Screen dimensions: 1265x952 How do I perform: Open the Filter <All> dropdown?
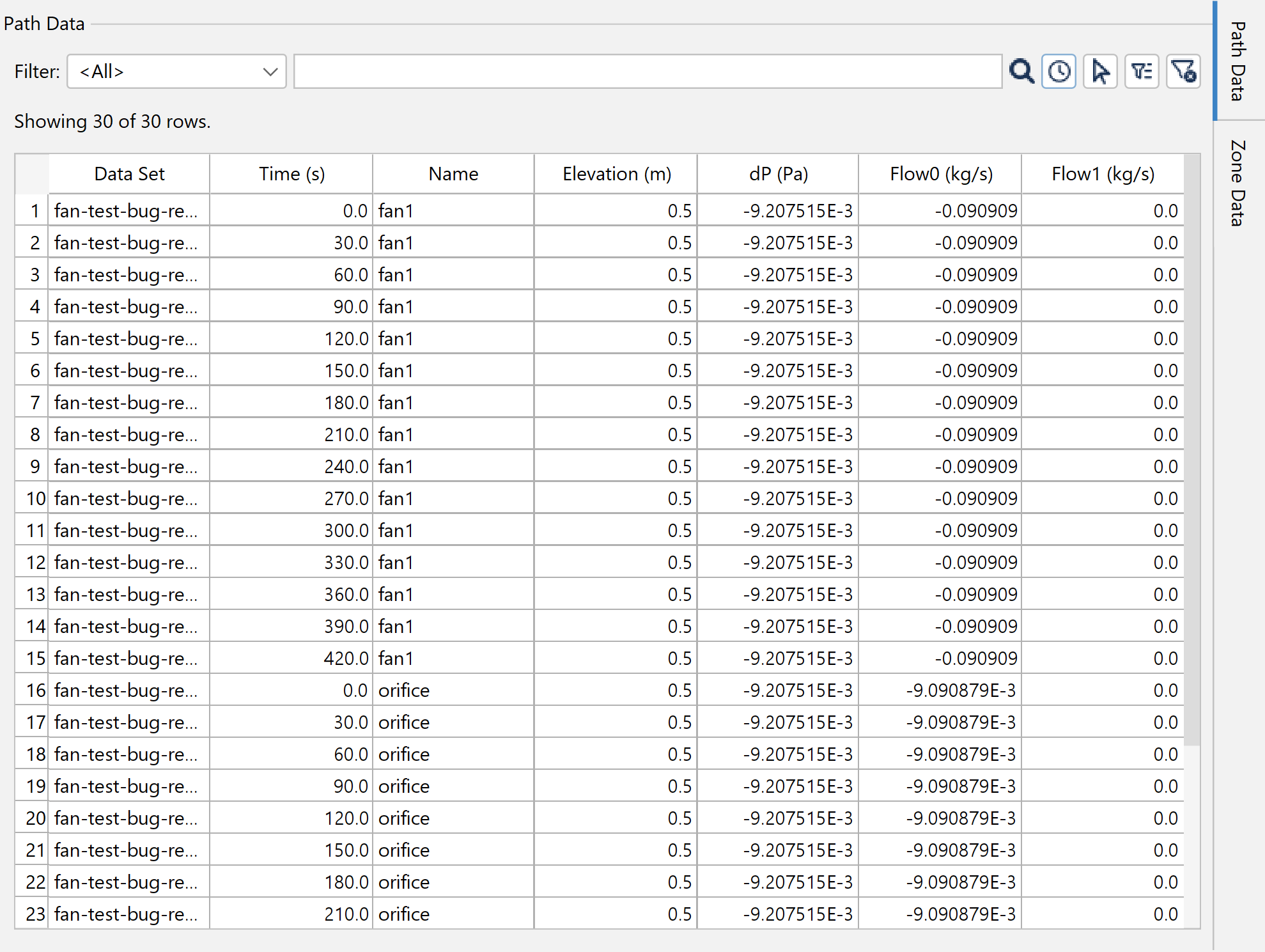pyautogui.click(x=176, y=72)
